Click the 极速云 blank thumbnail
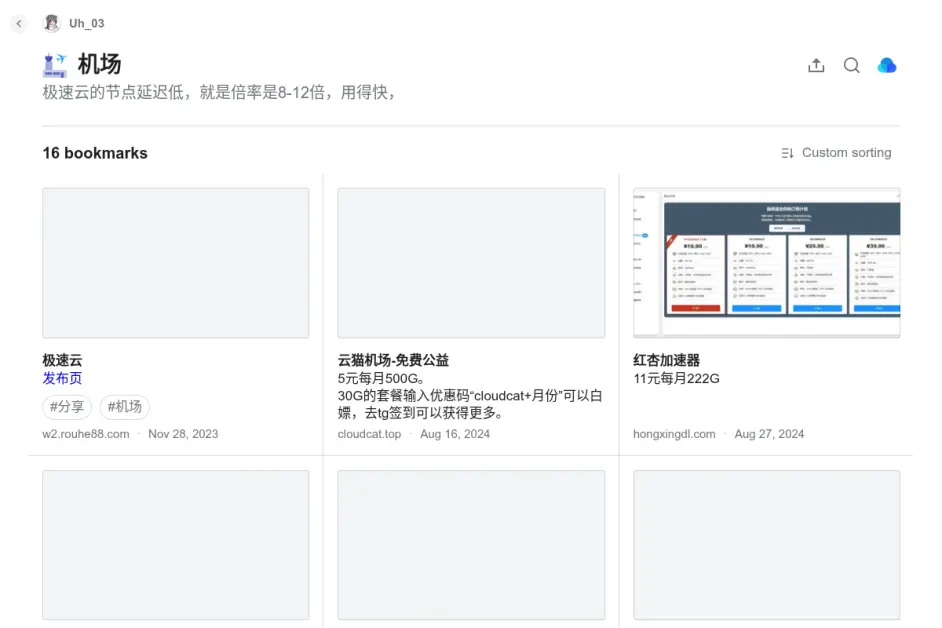 coord(175,263)
